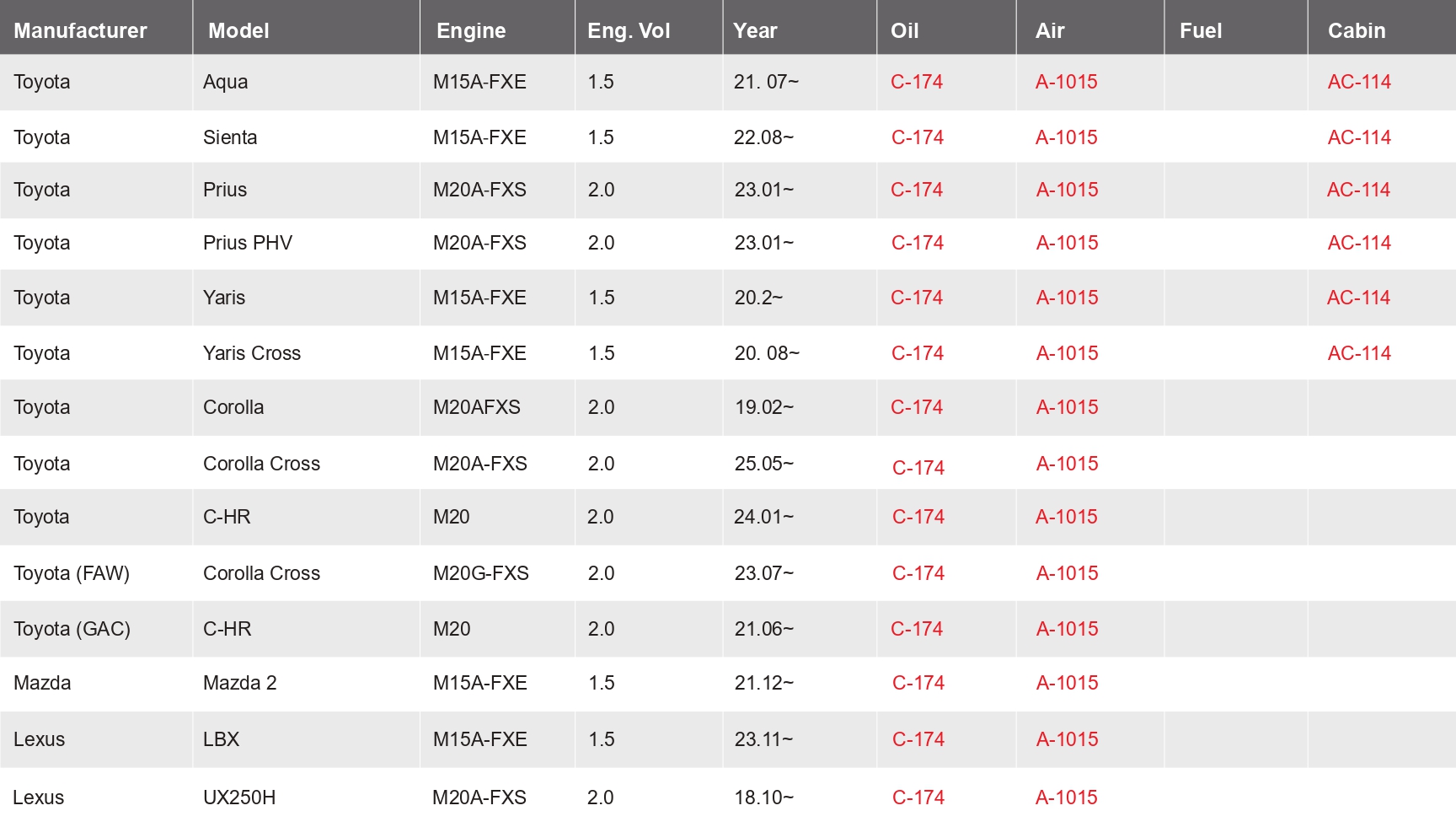Click the Manufacturer column header
The height and width of the screenshot is (827, 1456).
coord(80,30)
